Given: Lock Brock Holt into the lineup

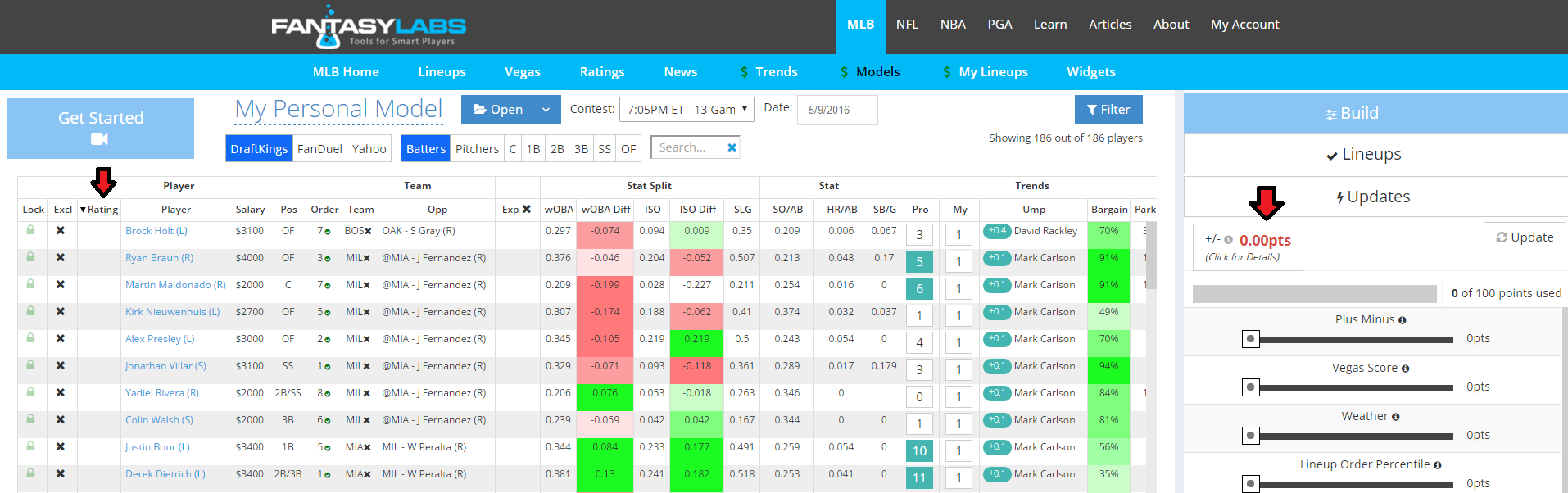Looking at the screenshot, I should pyautogui.click(x=30, y=230).
